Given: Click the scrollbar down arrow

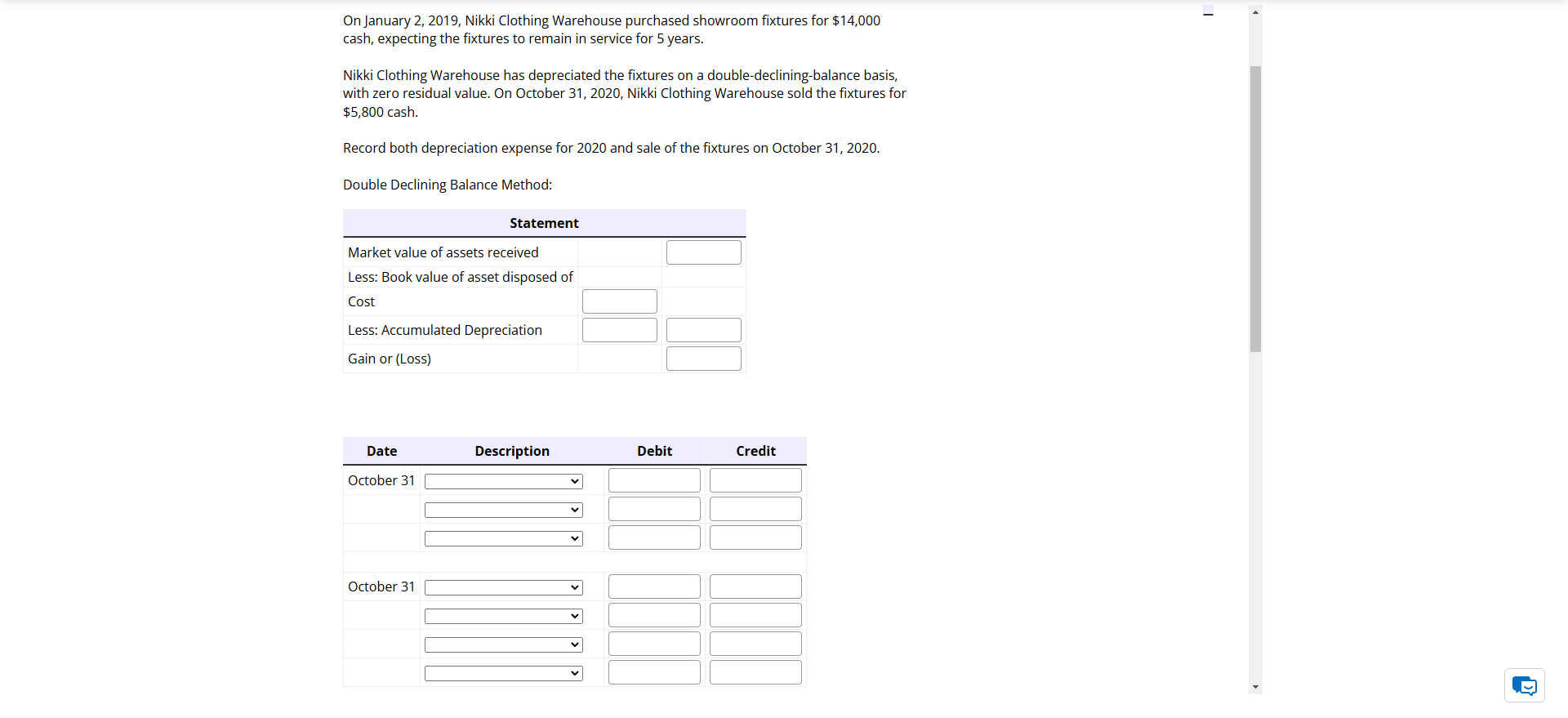Looking at the screenshot, I should [1255, 687].
